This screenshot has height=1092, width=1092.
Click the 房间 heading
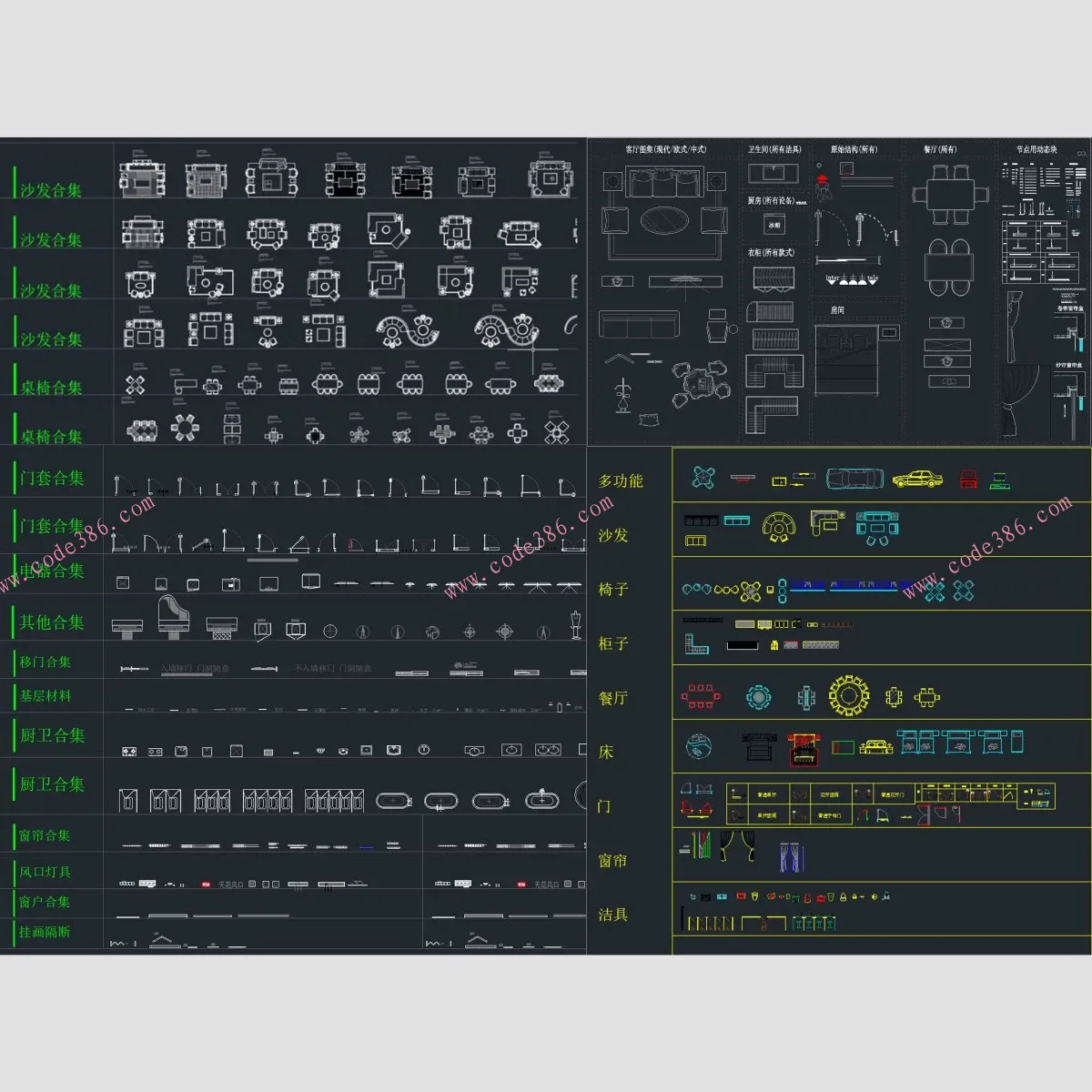[x=837, y=310]
